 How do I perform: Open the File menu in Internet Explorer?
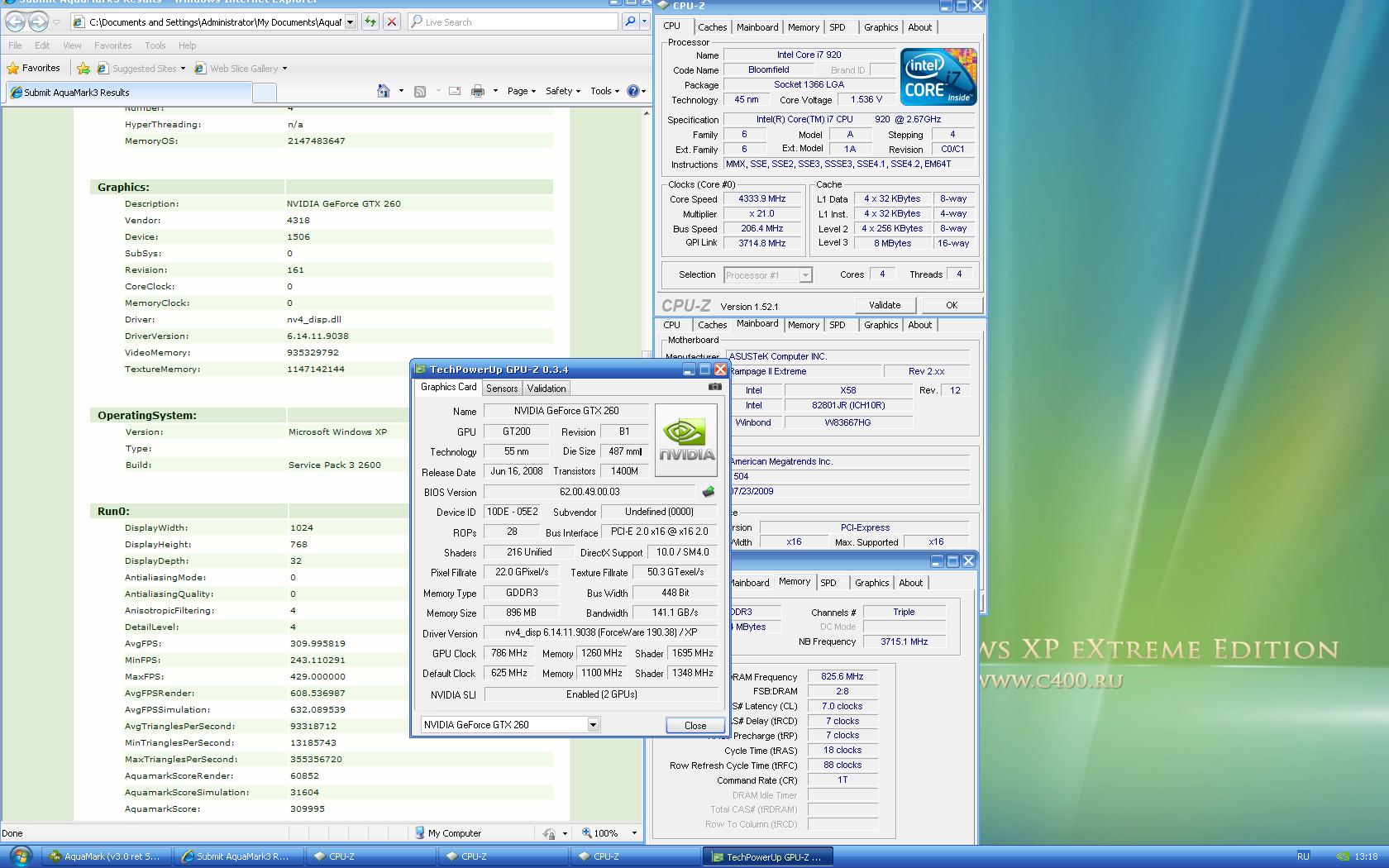(15, 45)
